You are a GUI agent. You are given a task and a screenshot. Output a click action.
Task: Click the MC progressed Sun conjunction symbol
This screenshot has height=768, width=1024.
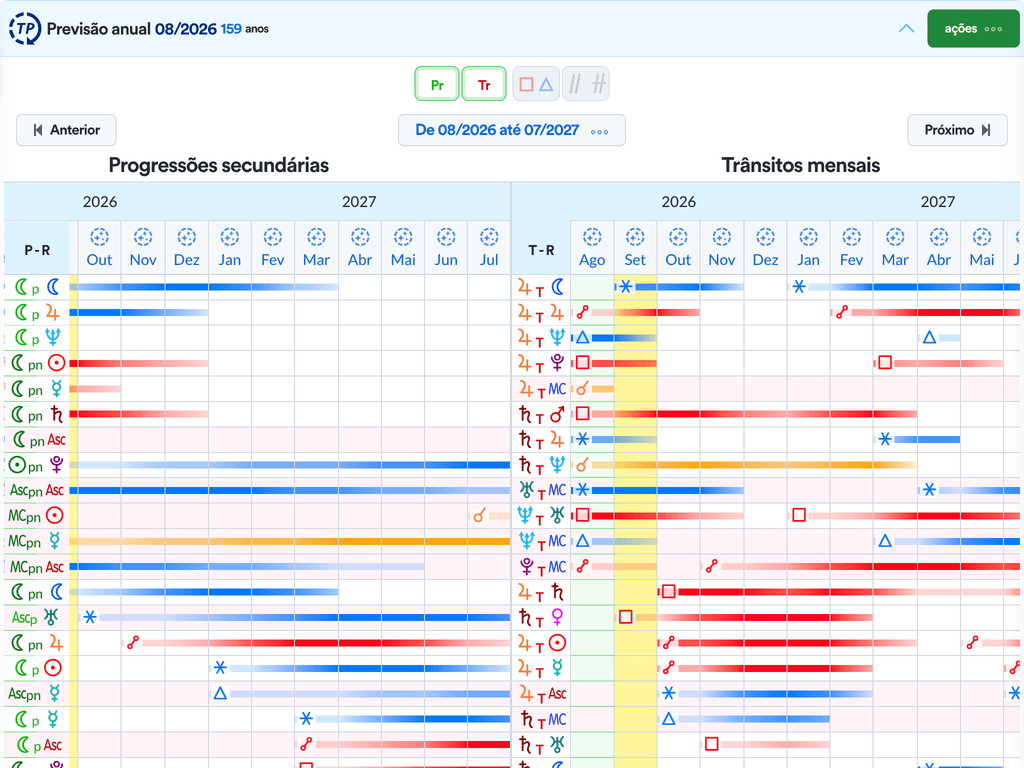[x=479, y=516]
